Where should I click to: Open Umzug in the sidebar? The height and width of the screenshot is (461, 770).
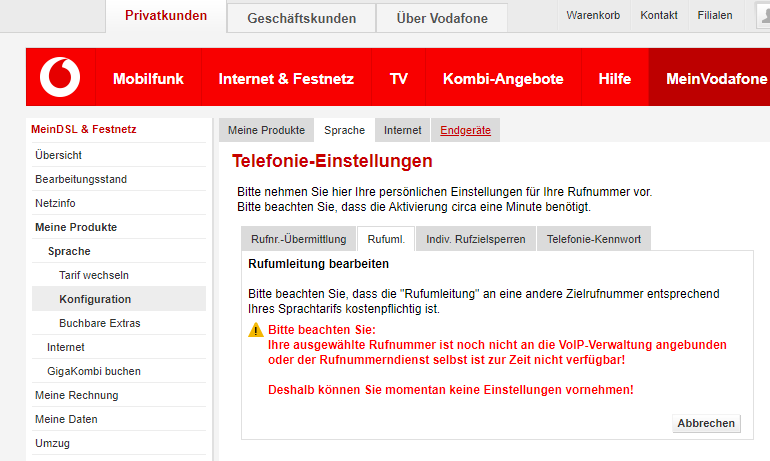(x=119, y=443)
